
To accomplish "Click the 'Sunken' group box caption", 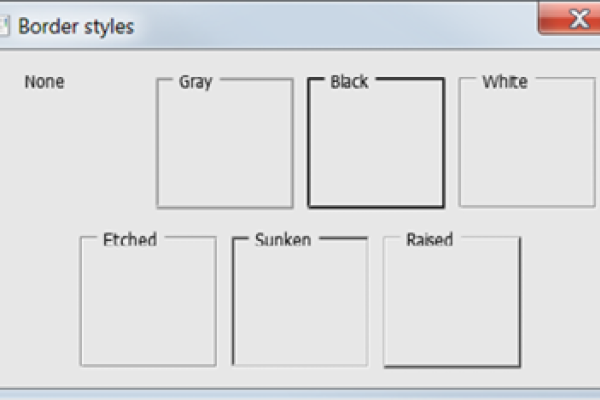I will pos(283,240).
